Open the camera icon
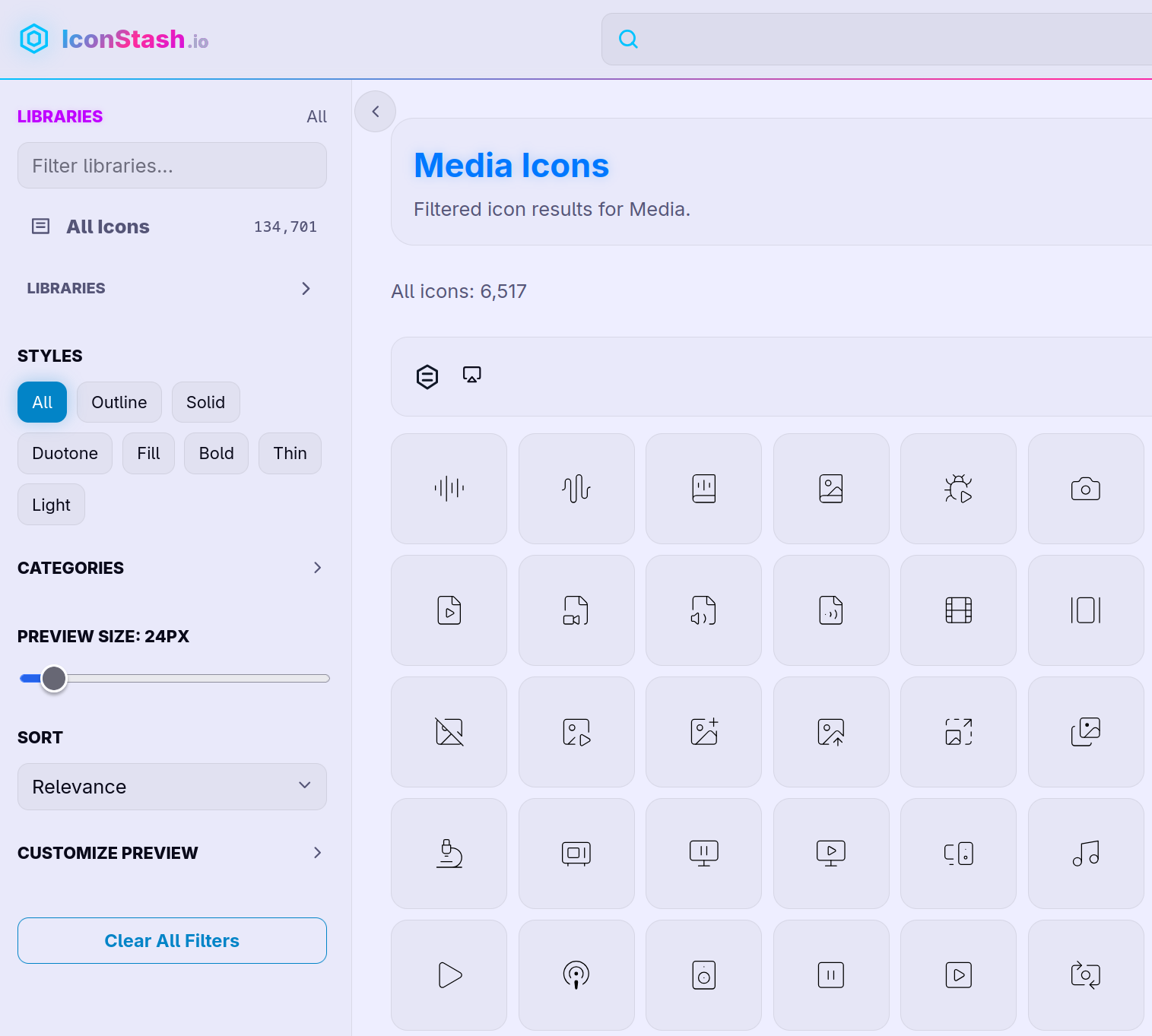This screenshot has width=1152, height=1036. 1086,489
